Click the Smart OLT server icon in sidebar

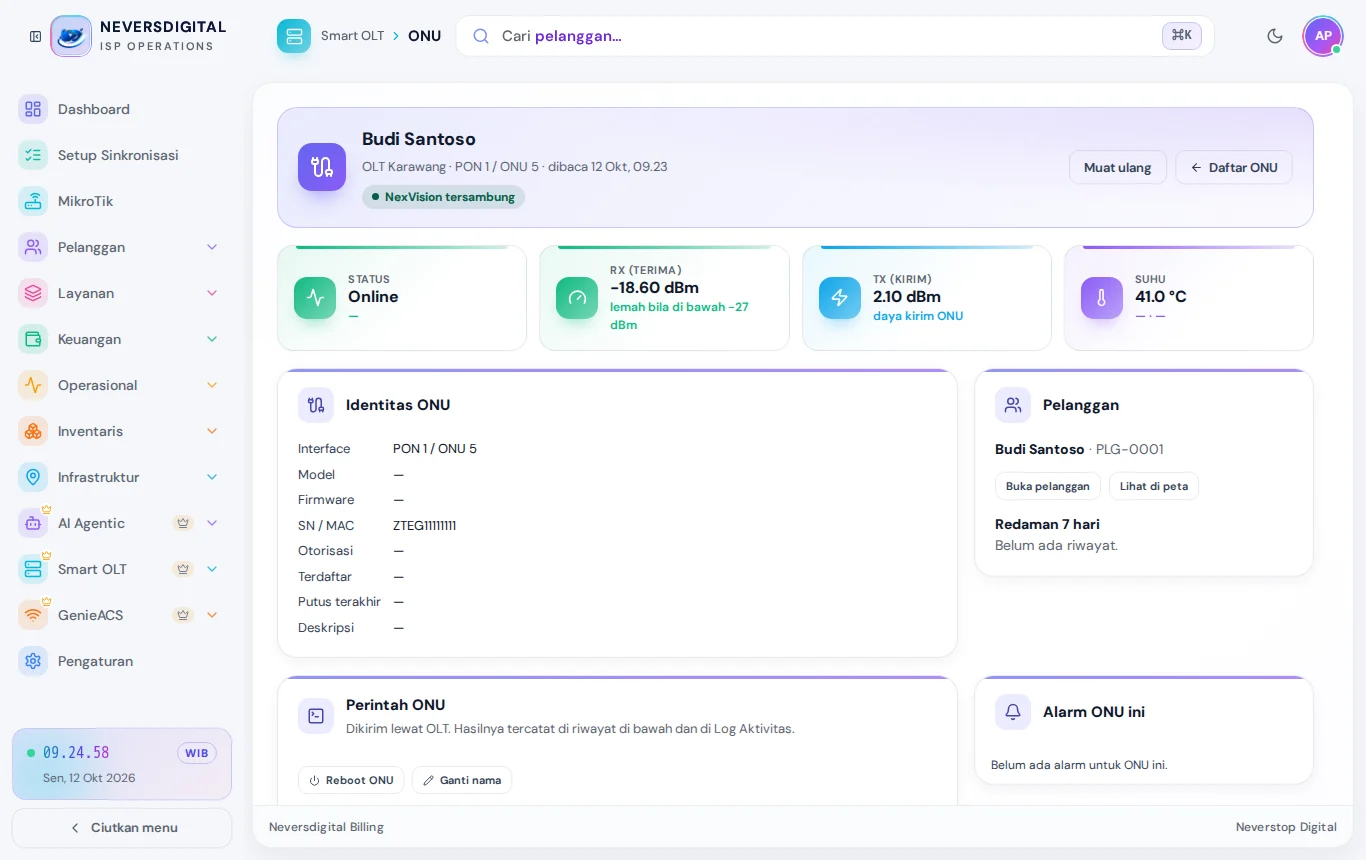33,569
